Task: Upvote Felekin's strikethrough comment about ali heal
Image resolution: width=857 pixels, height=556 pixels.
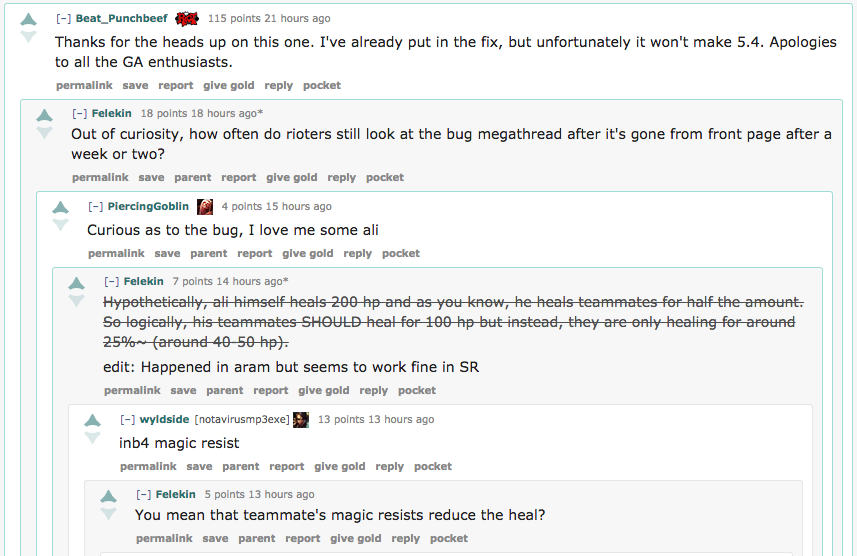Action: [77, 283]
